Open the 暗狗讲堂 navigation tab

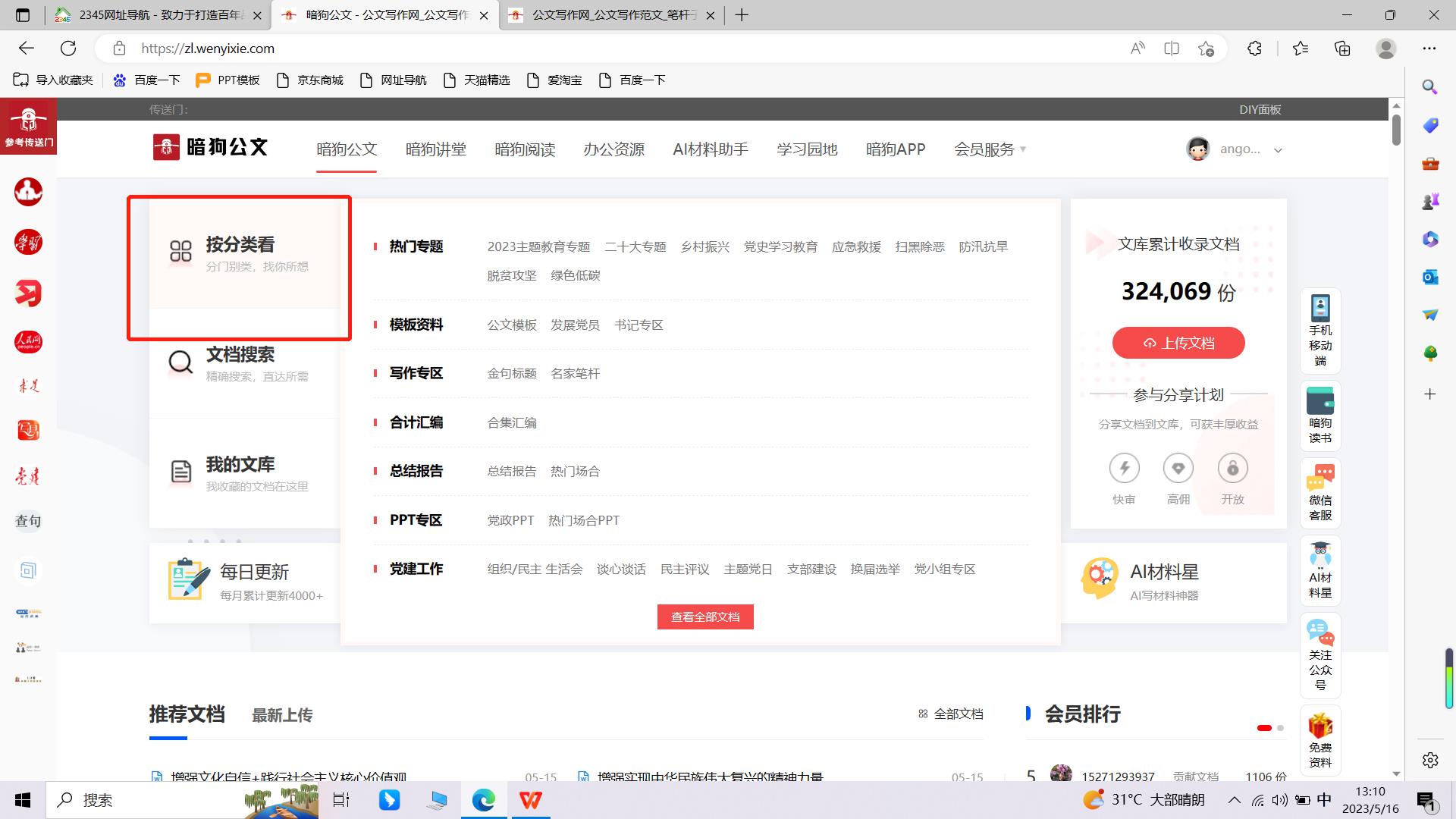coord(436,149)
